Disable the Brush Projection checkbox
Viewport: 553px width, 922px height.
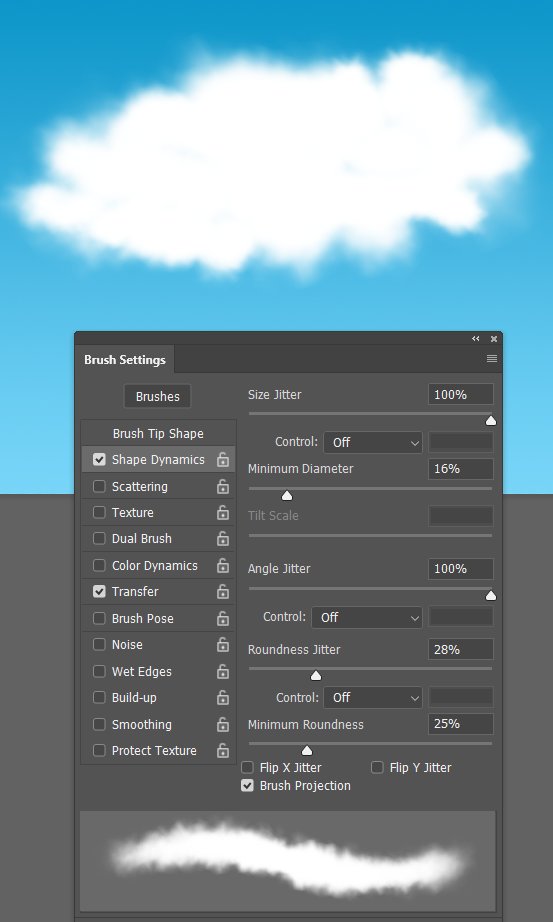point(248,786)
